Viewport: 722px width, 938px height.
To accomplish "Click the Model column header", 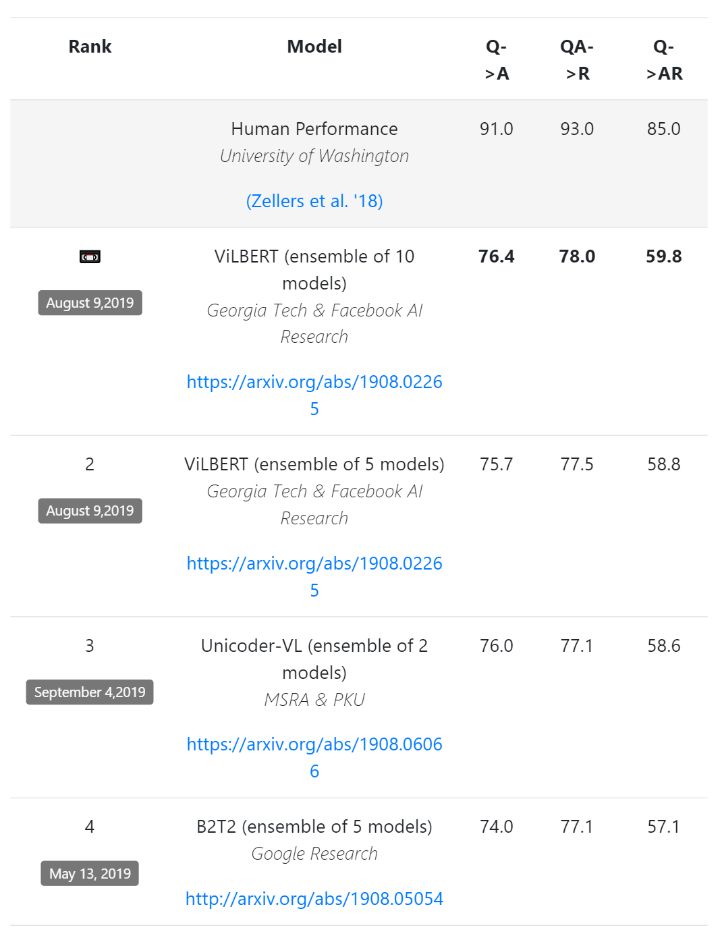I will 314,46.
